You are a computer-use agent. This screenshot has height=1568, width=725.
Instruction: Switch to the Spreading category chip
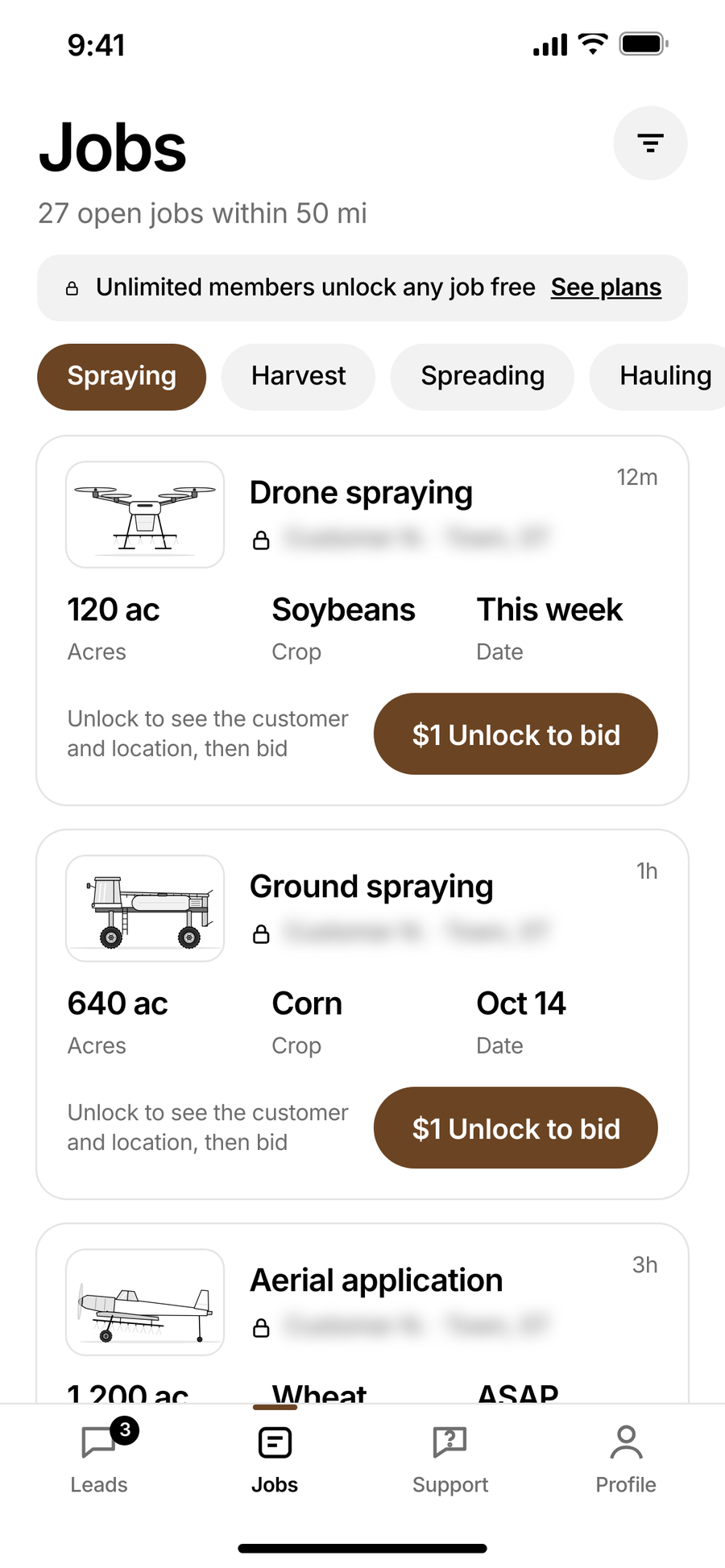tap(483, 377)
